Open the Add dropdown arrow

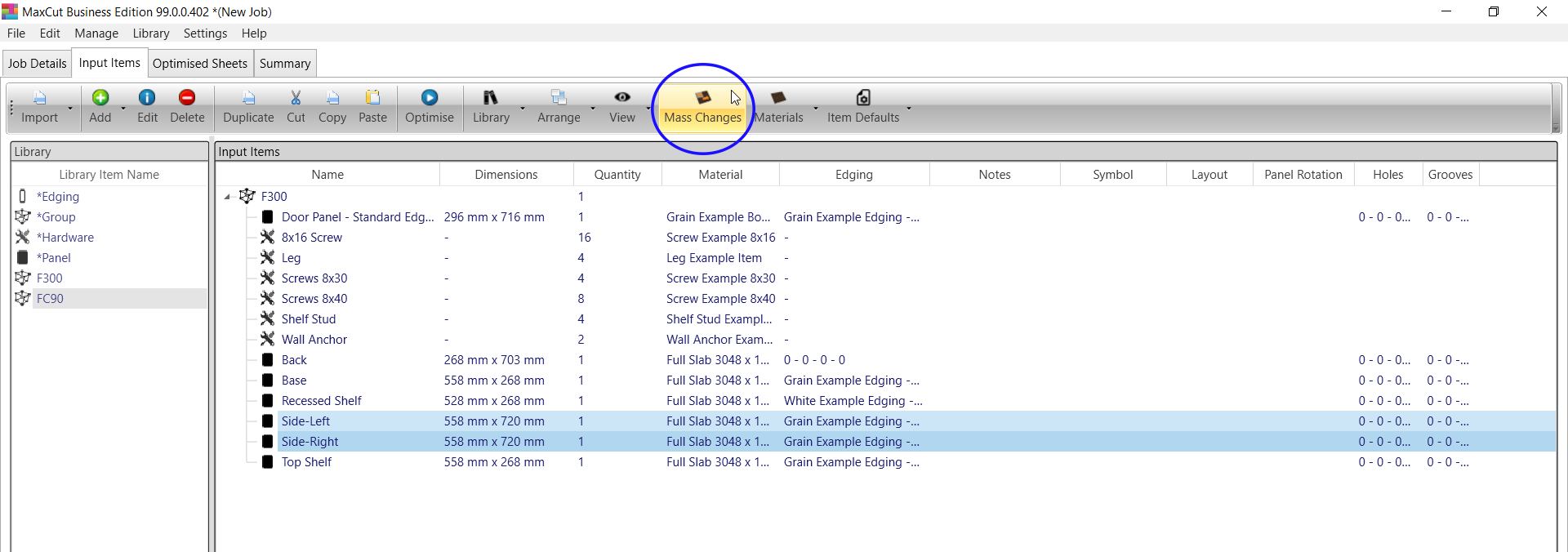point(123,108)
